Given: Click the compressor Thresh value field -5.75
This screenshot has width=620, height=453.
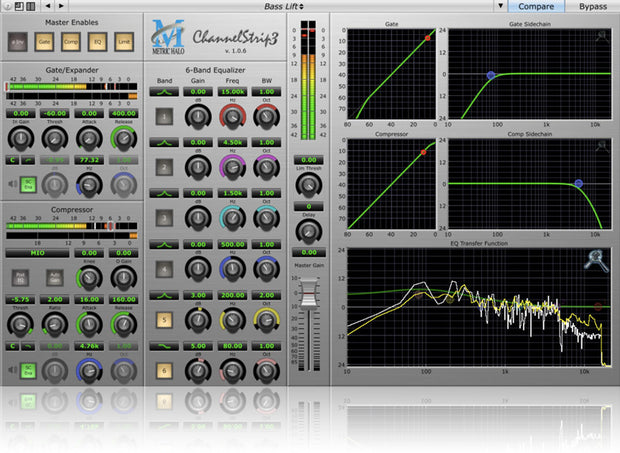Looking at the screenshot, I should click(x=20, y=300).
